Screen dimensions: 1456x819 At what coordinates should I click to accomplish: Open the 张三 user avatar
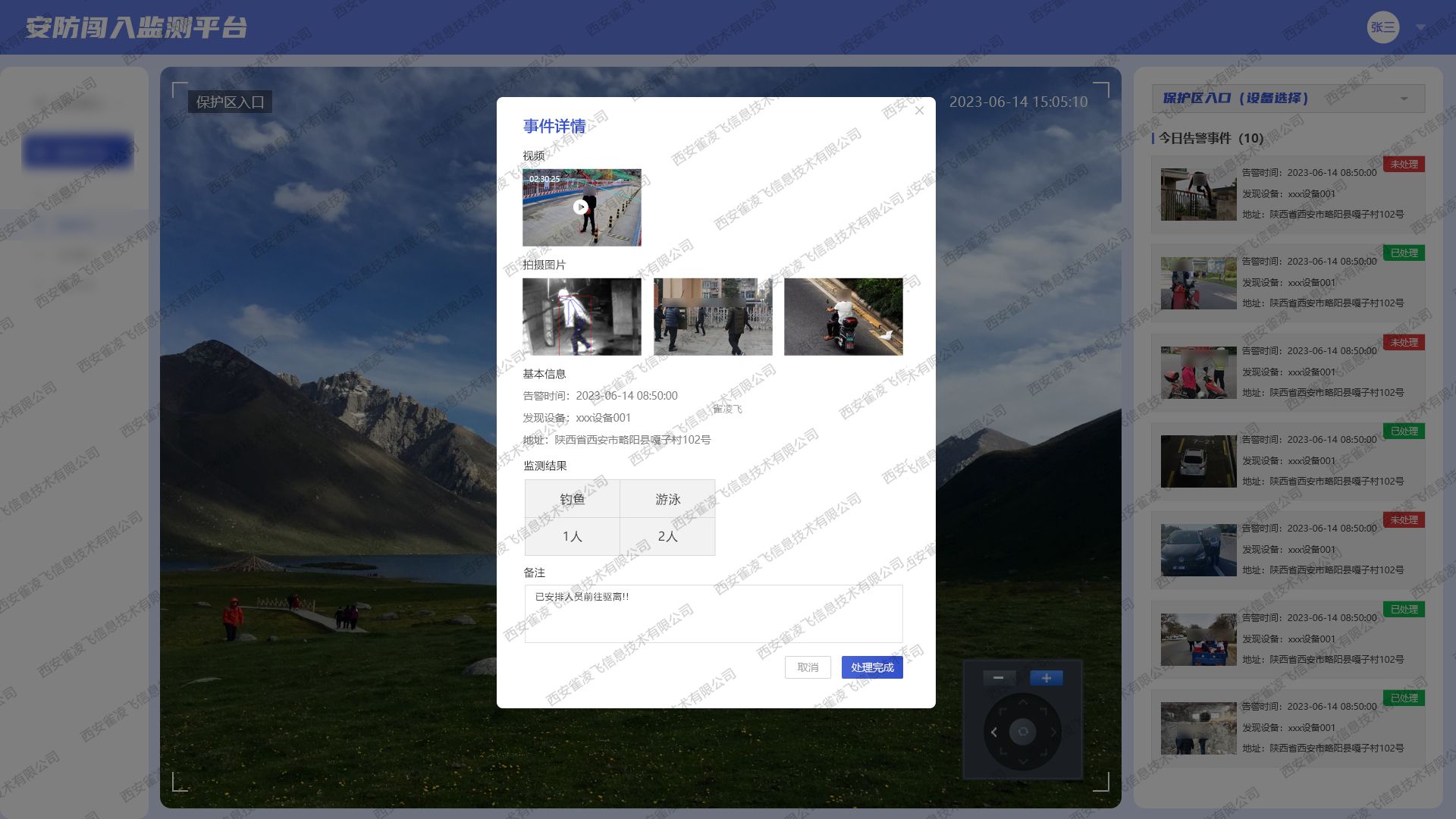pos(1382,27)
